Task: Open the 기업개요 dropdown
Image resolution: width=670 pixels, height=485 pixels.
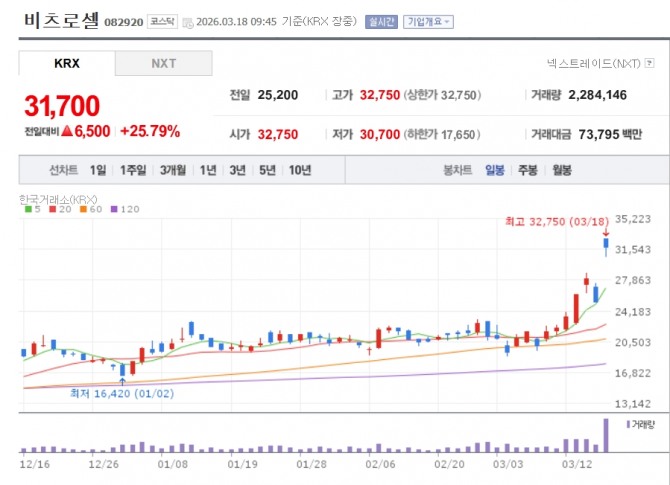Action: (x=428, y=22)
